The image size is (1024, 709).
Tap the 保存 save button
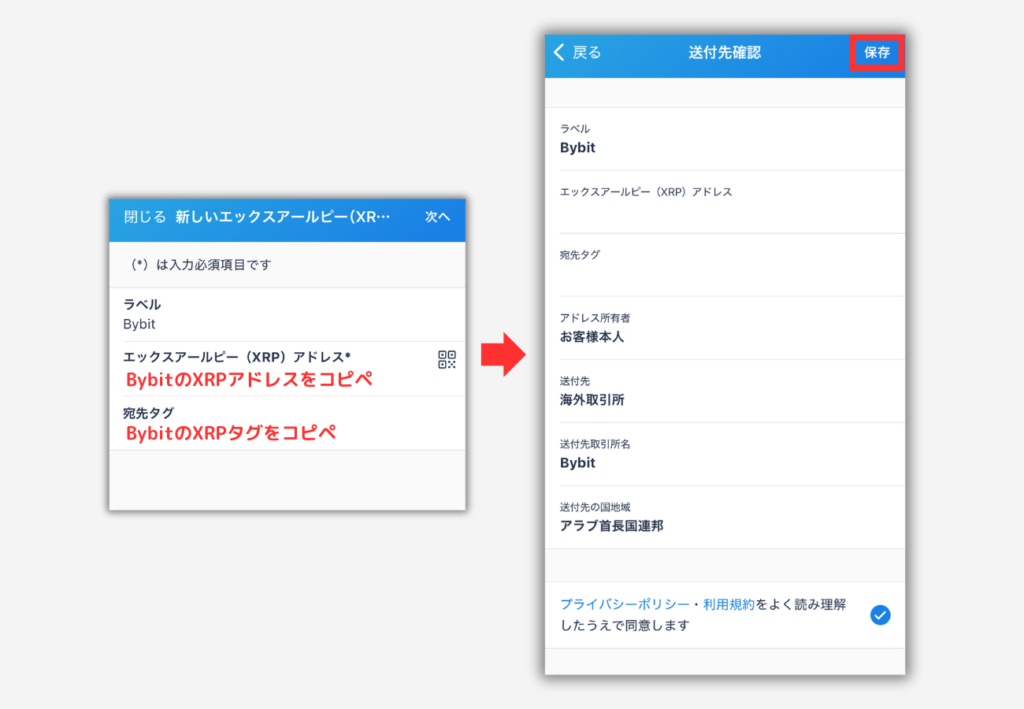pos(876,52)
